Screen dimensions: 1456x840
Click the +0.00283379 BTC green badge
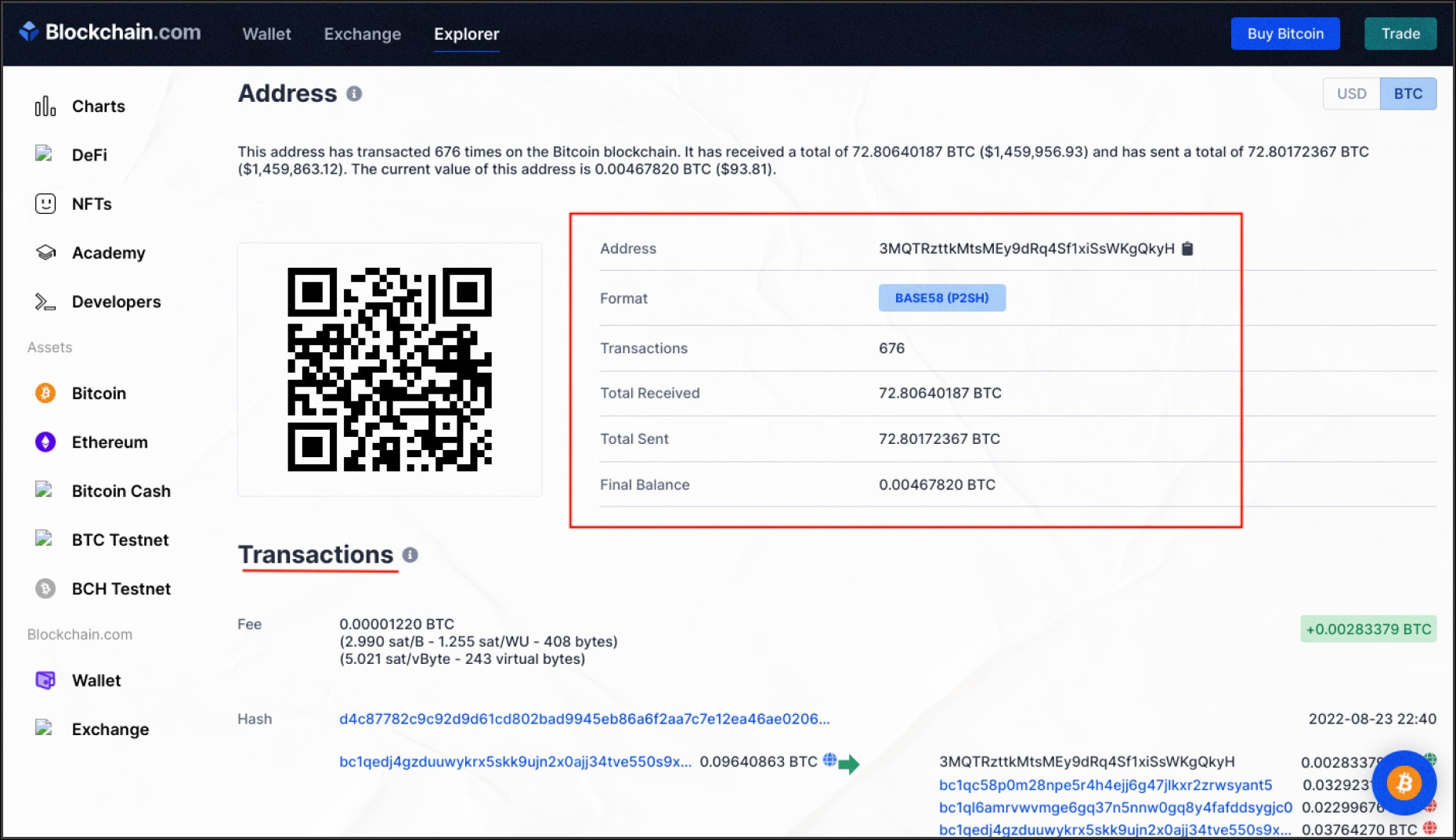click(x=1368, y=629)
